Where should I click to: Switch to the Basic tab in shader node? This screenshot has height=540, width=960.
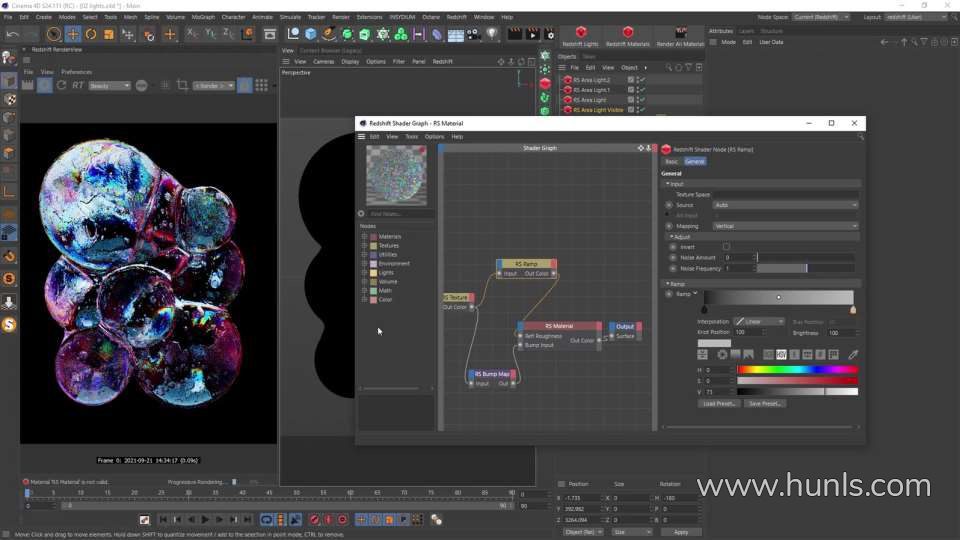click(x=671, y=161)
